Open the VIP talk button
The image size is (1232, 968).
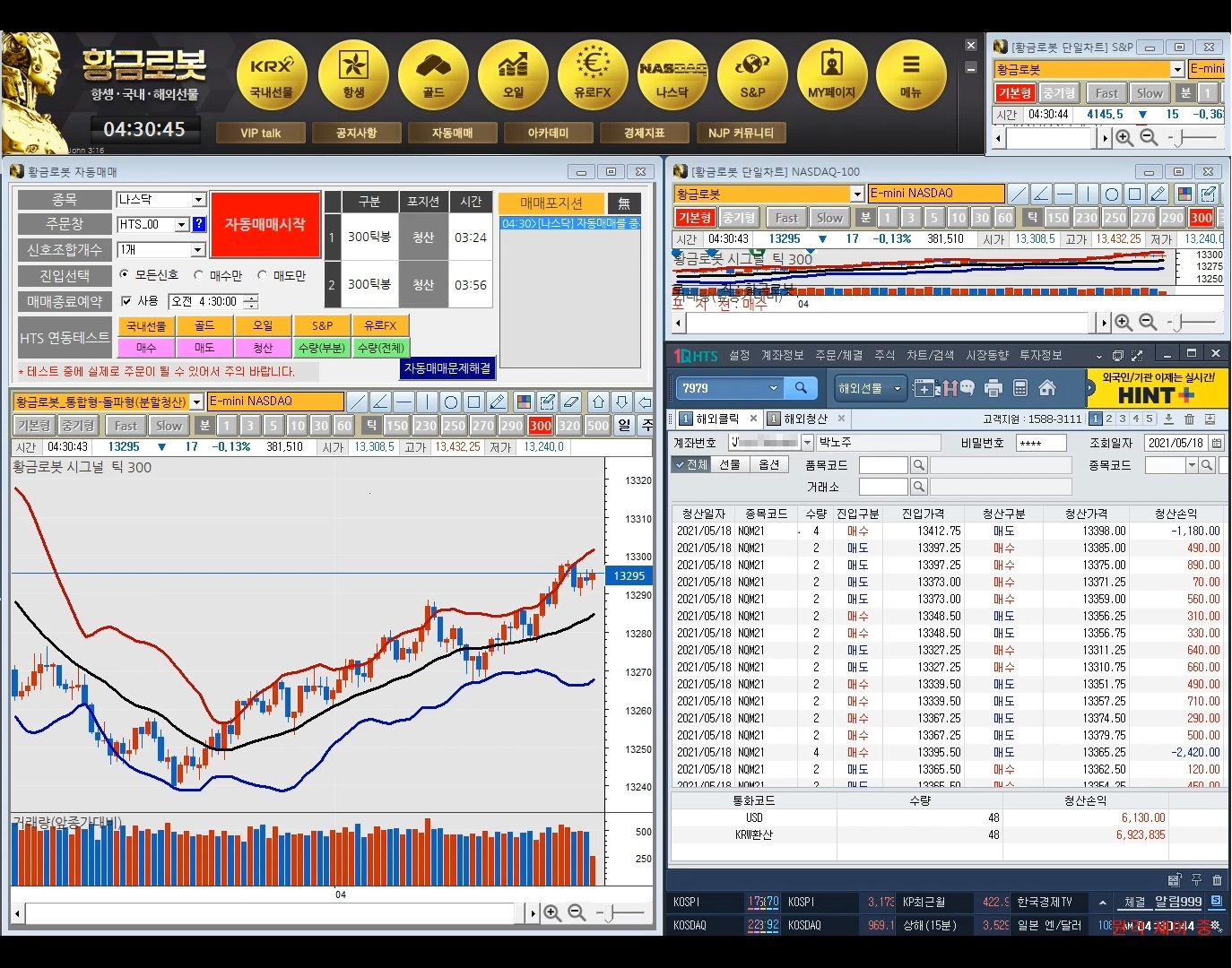coord(261,133)
